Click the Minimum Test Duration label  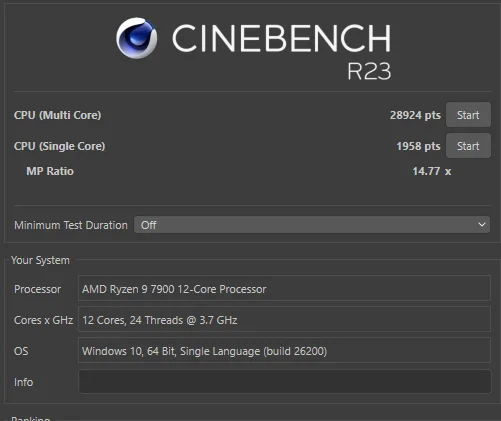[x=71, y=225]
